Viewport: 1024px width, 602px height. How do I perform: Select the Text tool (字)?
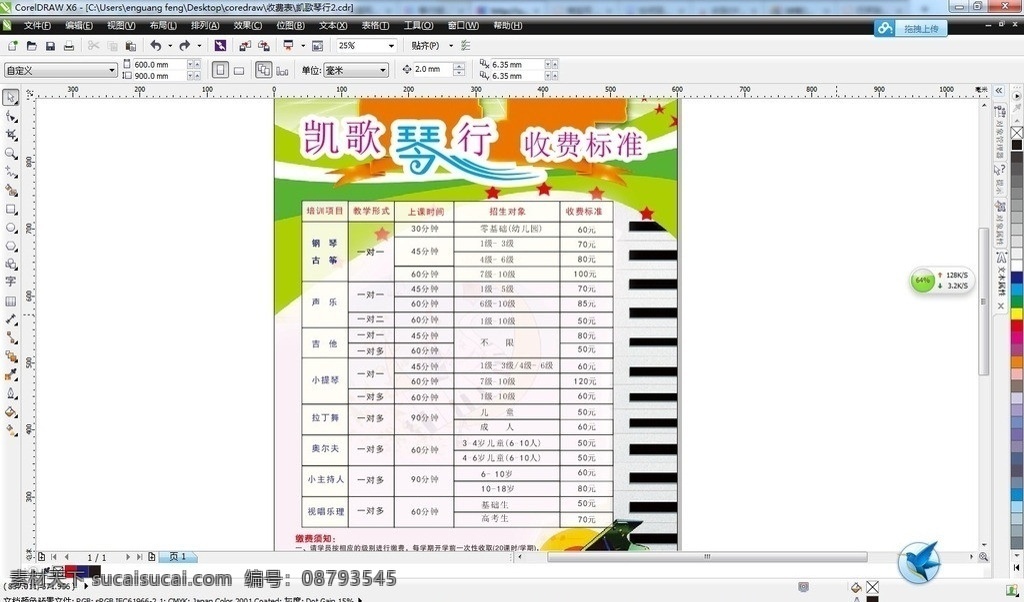10,281
